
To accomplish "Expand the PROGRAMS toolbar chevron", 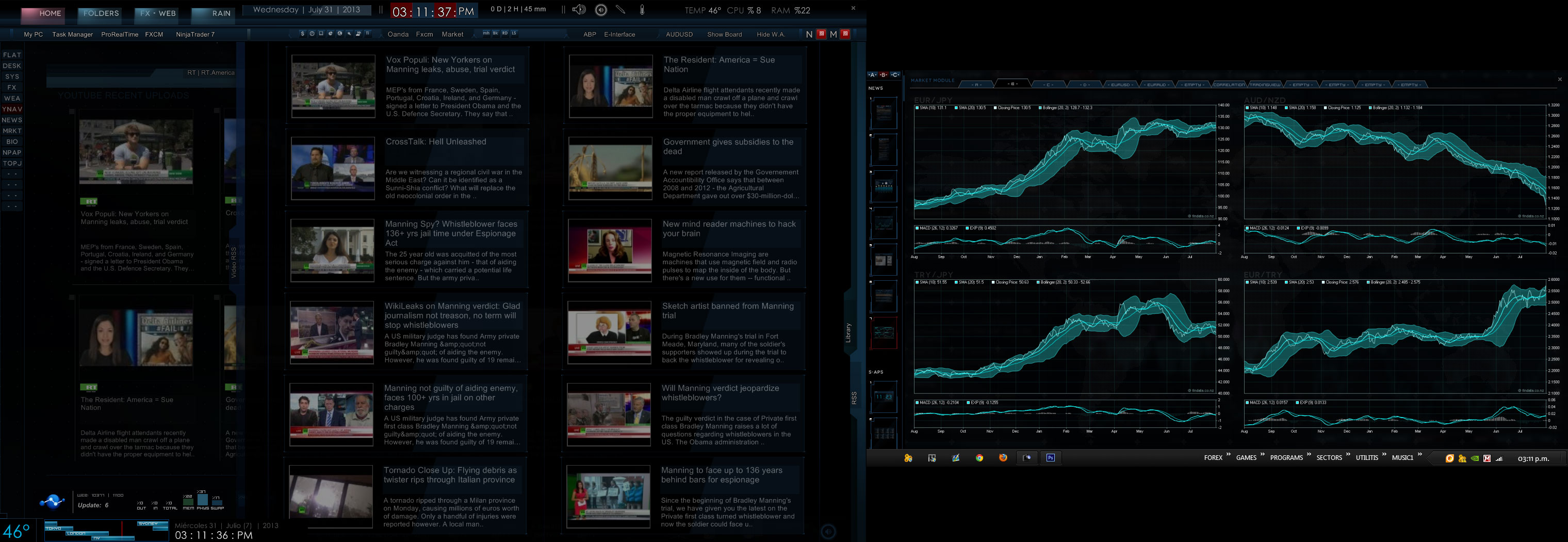I will tap(1309, 454).
